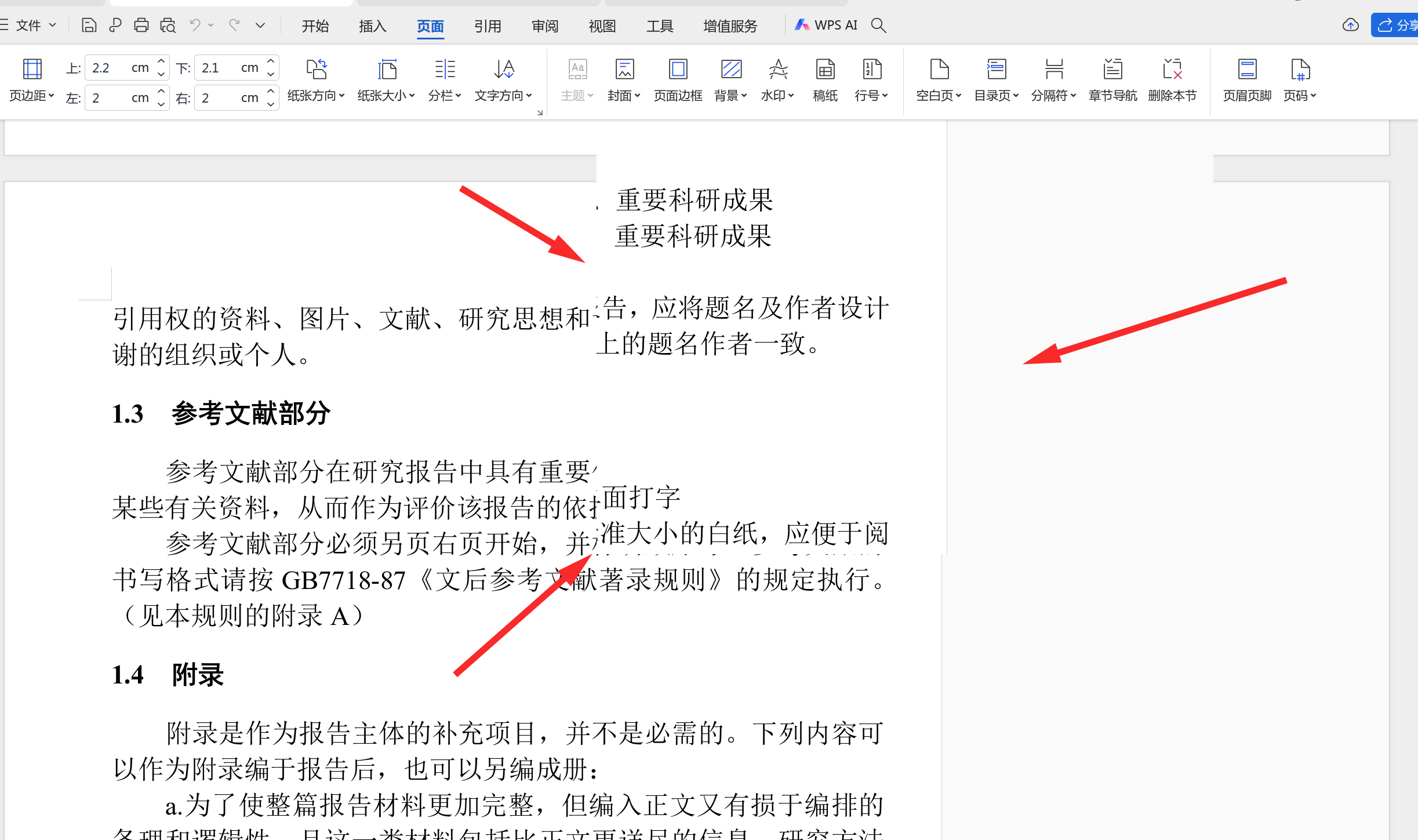This screenshot has height=840, width=1418.
Task: Insert a 空白页 blank page
Action: point(939,80)
